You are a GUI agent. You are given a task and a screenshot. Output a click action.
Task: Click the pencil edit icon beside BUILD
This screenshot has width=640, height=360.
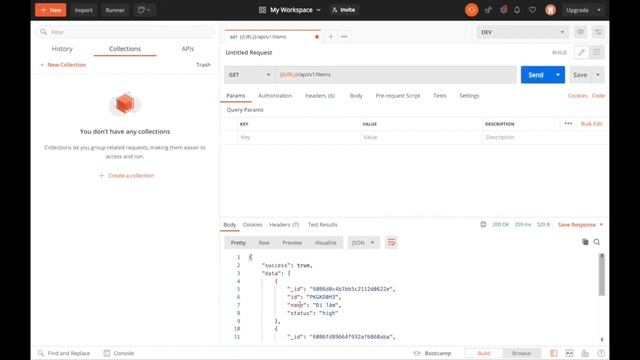coord(582,52)
